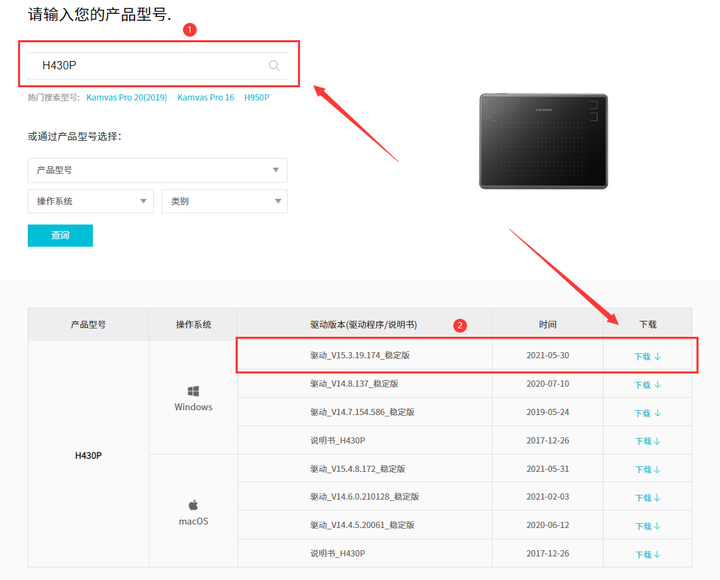The width and height of the screenshot is (720, 580).
Task: Download the Windows H430P manual dated 2017-12-26
Action: (647, 441)
